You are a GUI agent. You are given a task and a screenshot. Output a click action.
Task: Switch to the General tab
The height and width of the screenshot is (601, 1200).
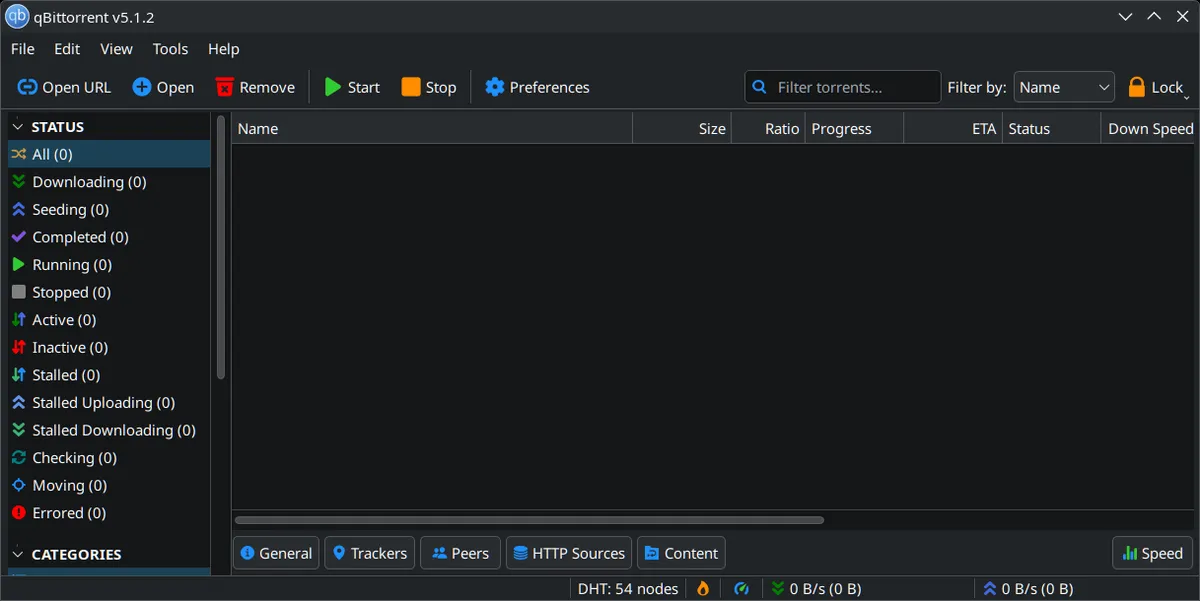tap(276, 553)
